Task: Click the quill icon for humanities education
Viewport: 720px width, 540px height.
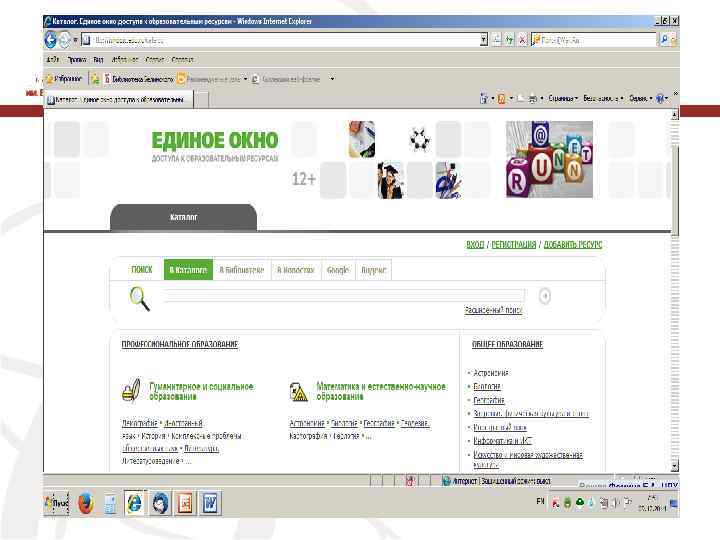Action: [131, 391]
